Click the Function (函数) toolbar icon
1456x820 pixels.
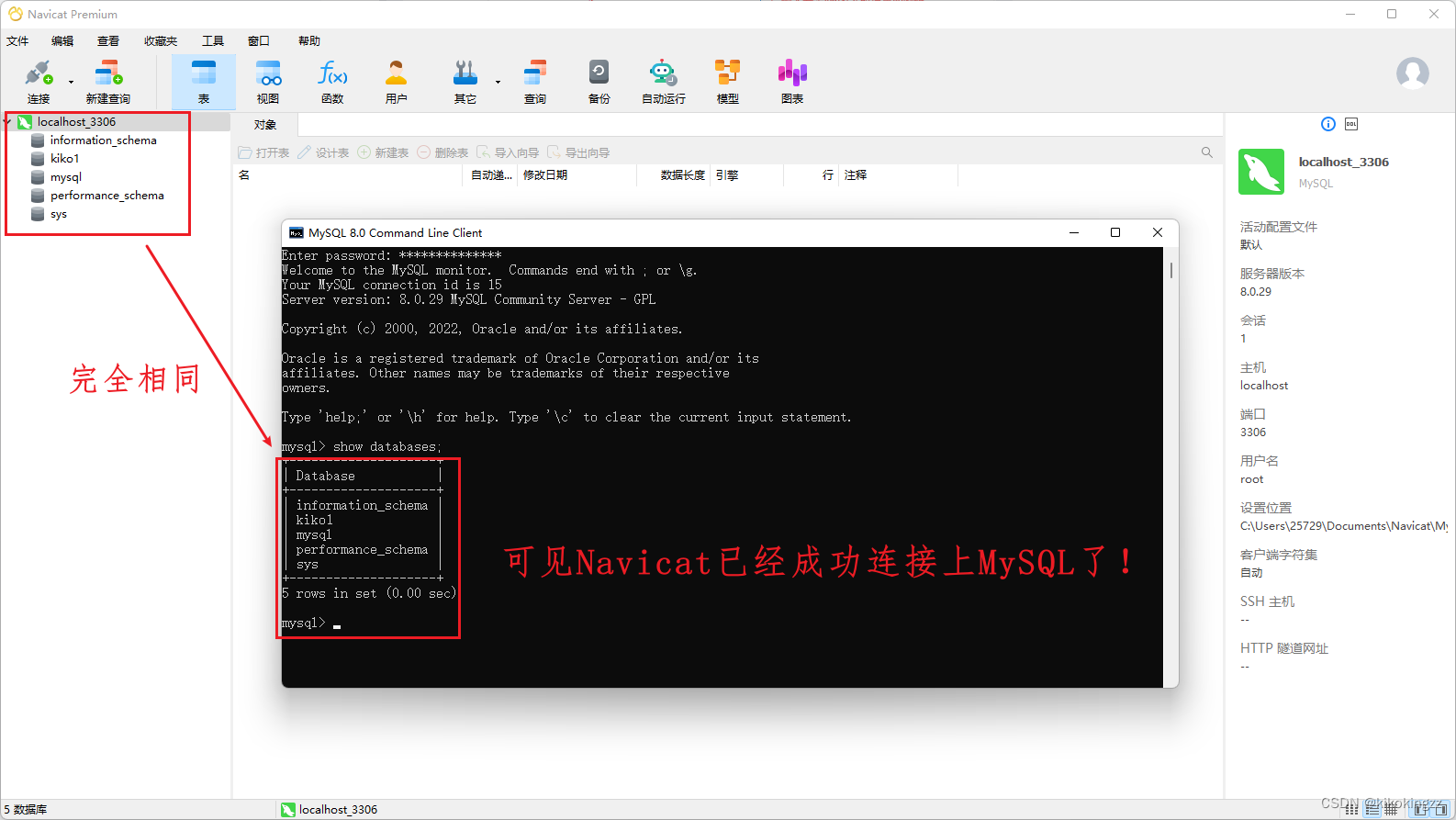click(x=332, y=81)
